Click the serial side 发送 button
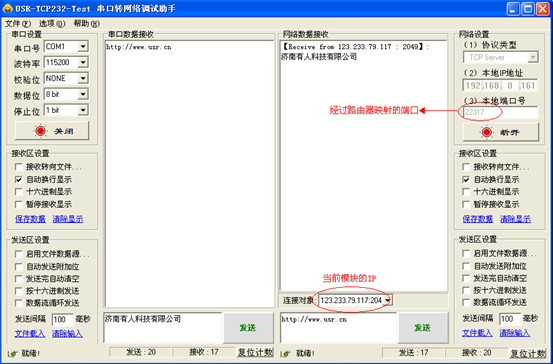Screen dimensions: 553x364 click(248, 328)
